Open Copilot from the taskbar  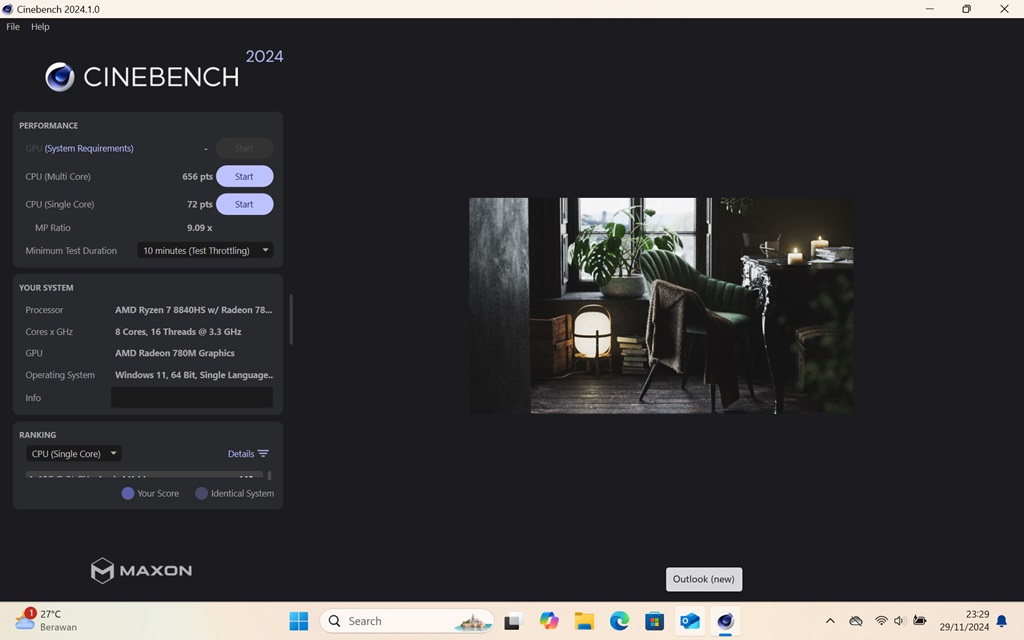click(x=549, y=621)
